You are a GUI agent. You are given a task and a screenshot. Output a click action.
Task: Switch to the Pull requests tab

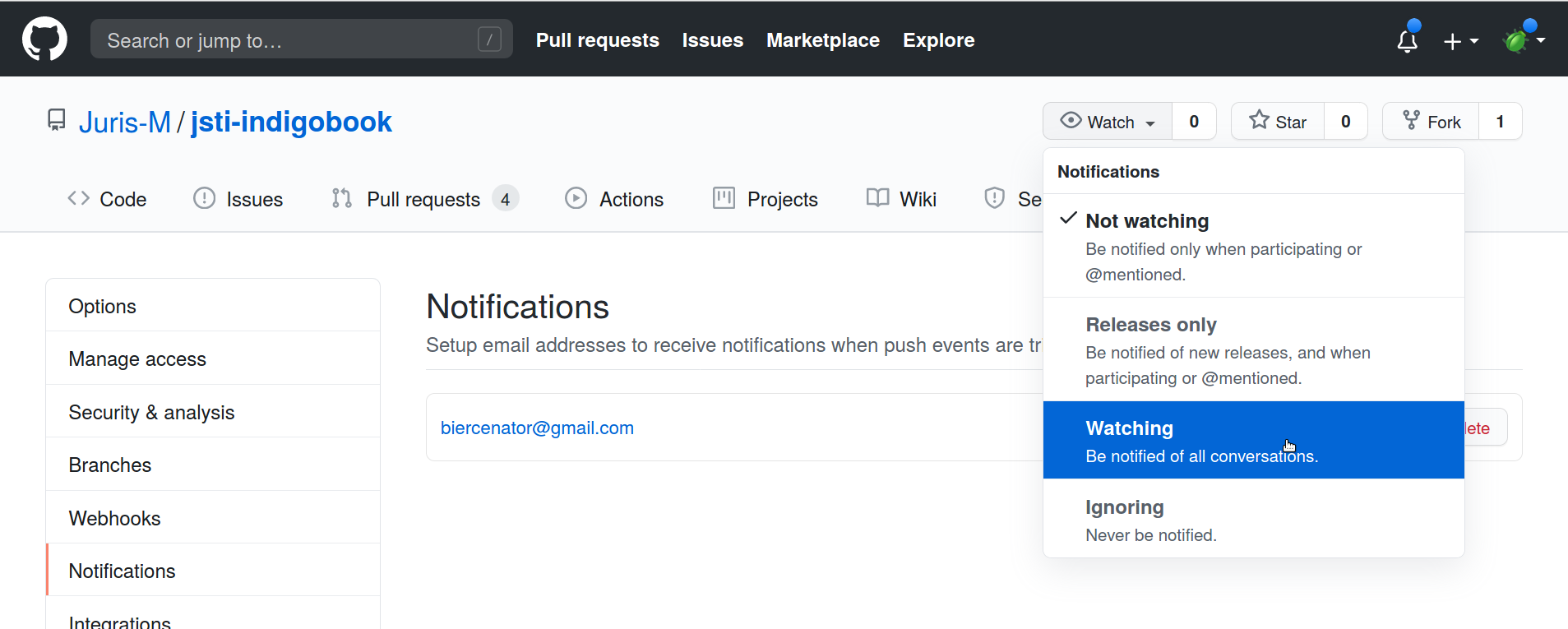click(425, 199)
